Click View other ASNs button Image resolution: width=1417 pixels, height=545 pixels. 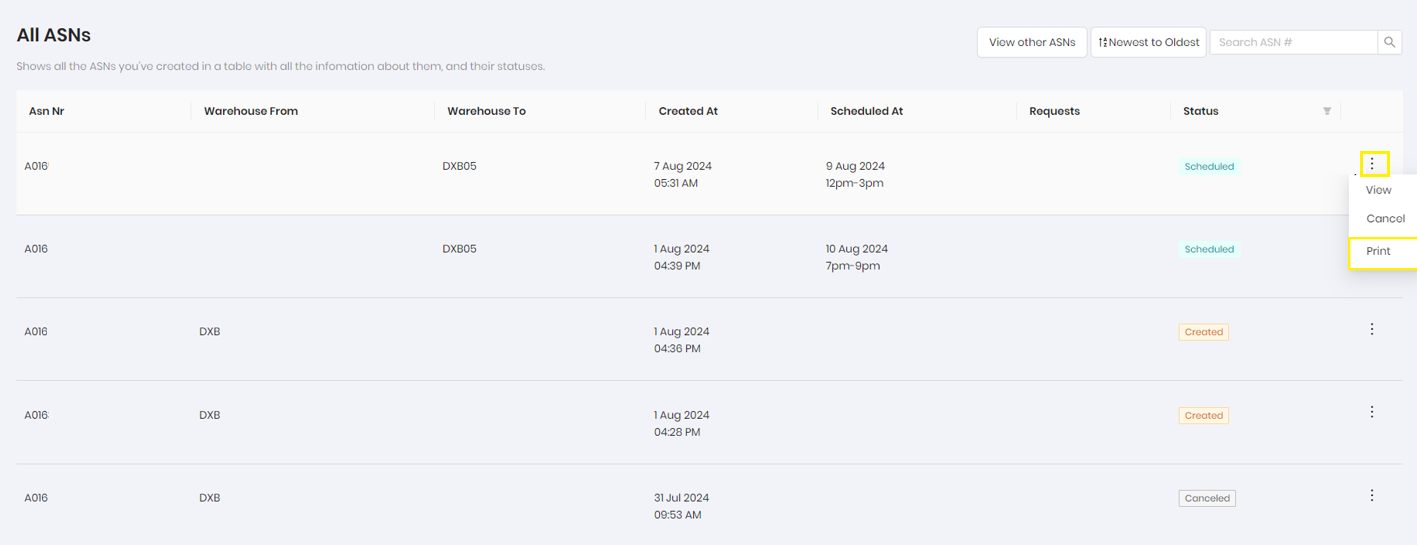[1032, 42]
